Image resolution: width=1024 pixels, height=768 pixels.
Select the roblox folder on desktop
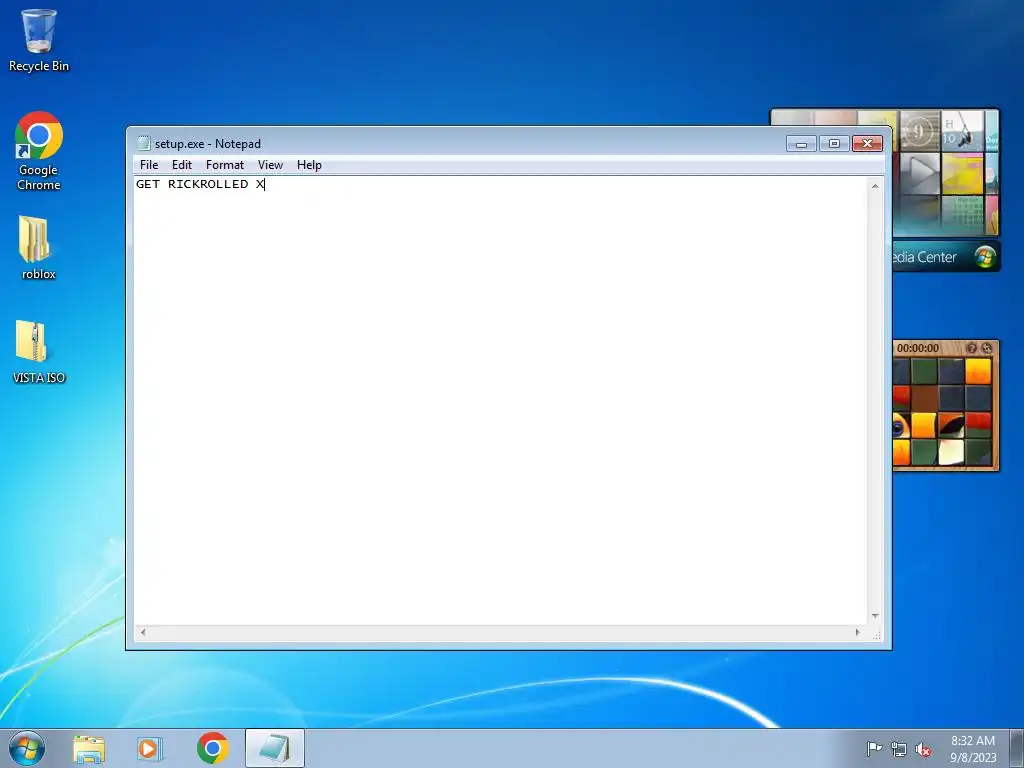point(38,248)
